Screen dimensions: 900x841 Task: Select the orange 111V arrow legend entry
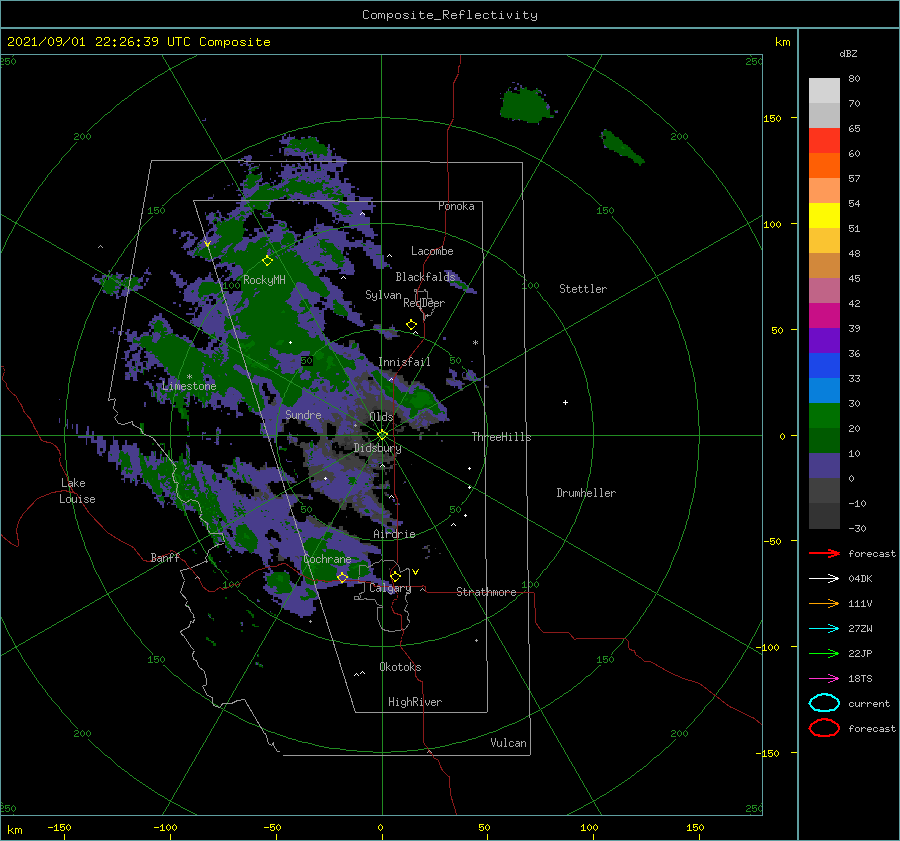[x=824, y=603]
